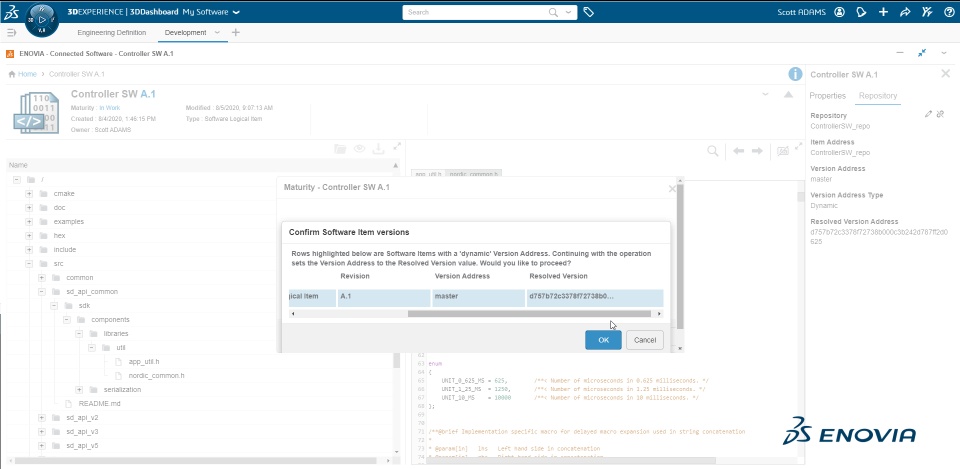
Task: Collapse the header with the up triangle
Action: pos(788,94)
